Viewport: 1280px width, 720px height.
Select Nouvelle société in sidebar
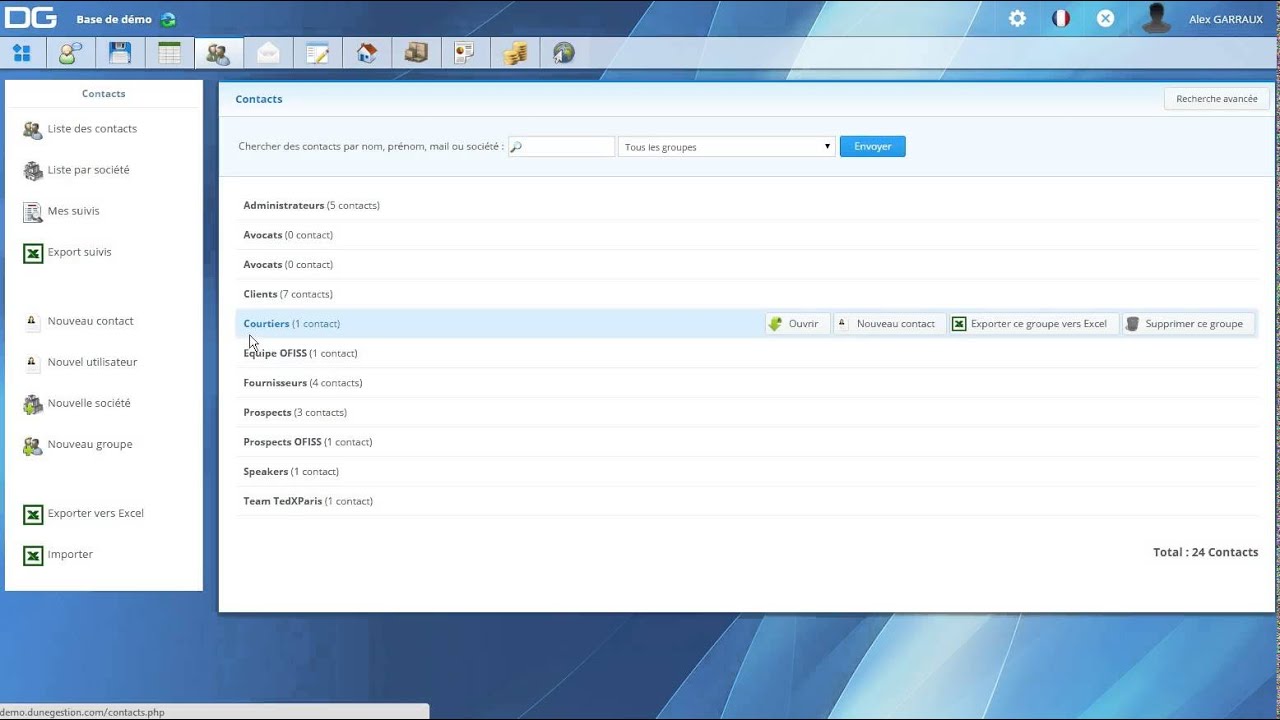click(89, 403)
